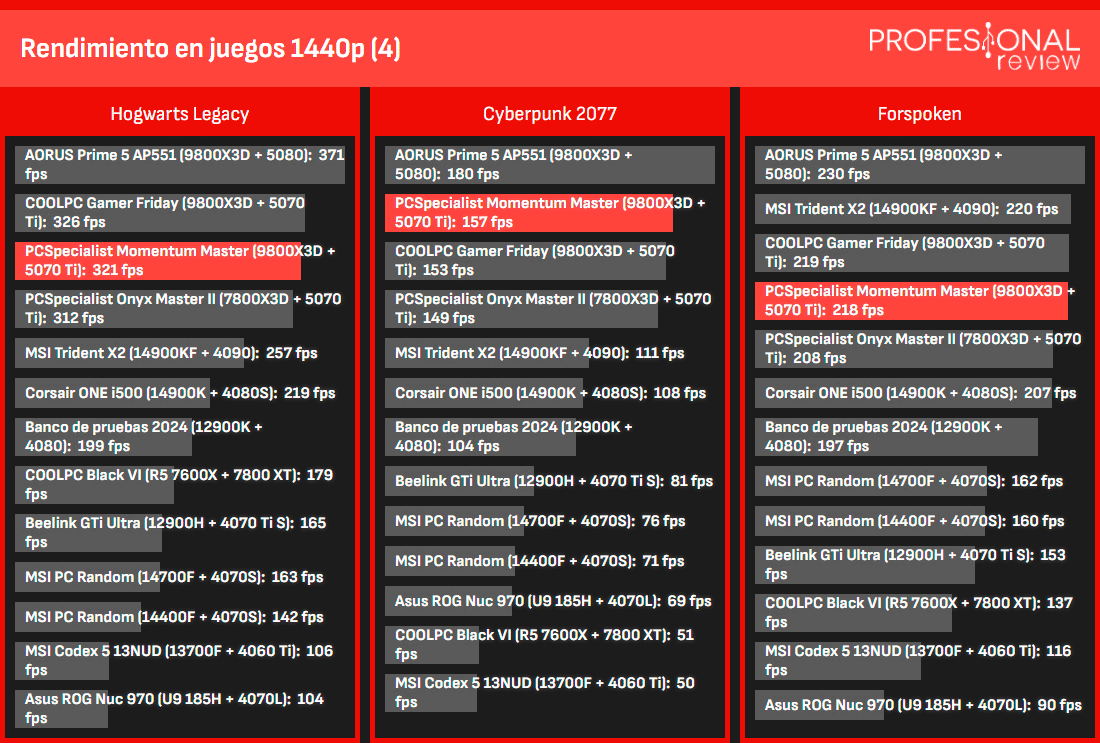
Task: Click MSI PC Random 14400F 71 fps bar
Action: coord(450,561)
